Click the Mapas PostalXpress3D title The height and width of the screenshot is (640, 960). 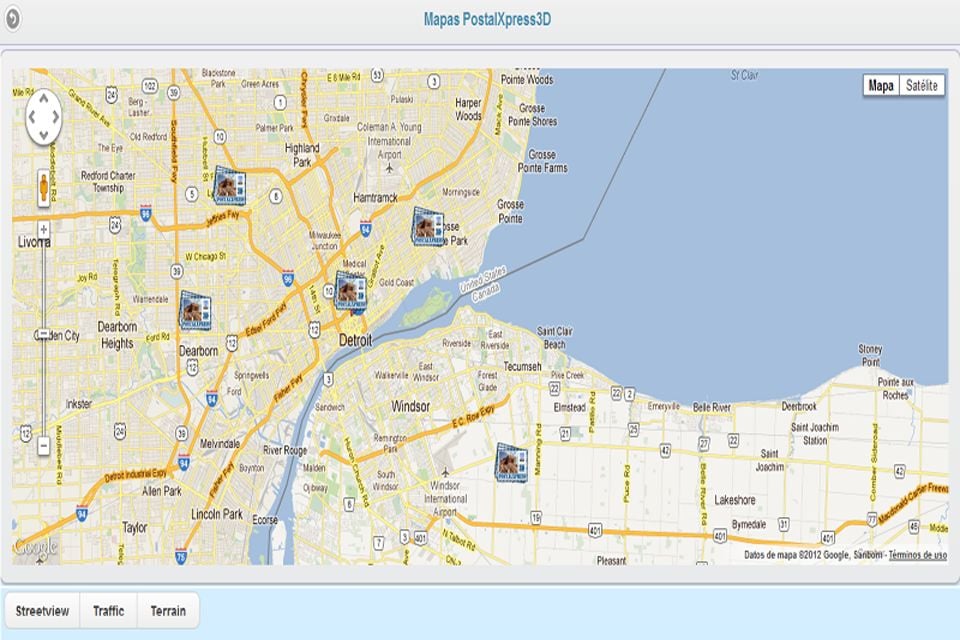click(x=487, y=20)
